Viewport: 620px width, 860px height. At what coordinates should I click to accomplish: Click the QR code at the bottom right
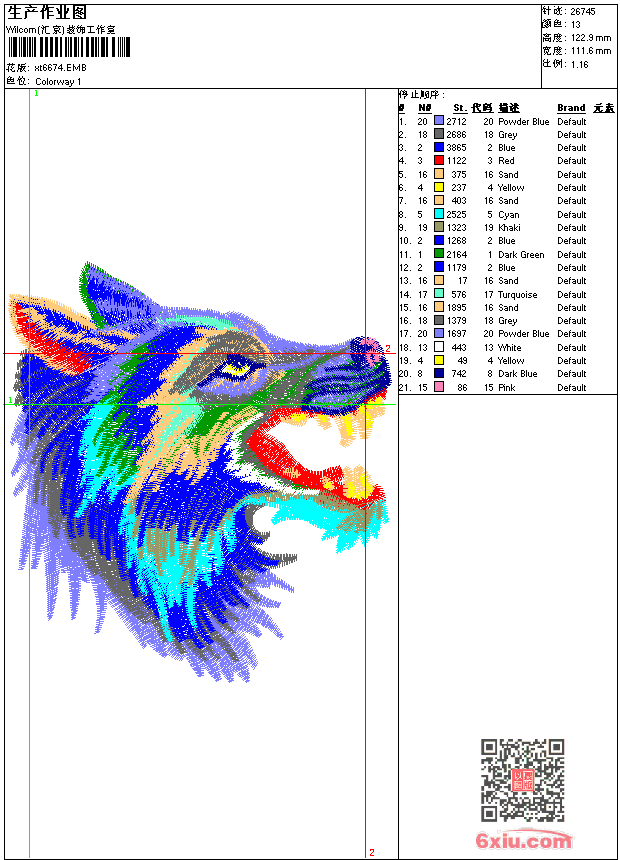tap(523, 779)
